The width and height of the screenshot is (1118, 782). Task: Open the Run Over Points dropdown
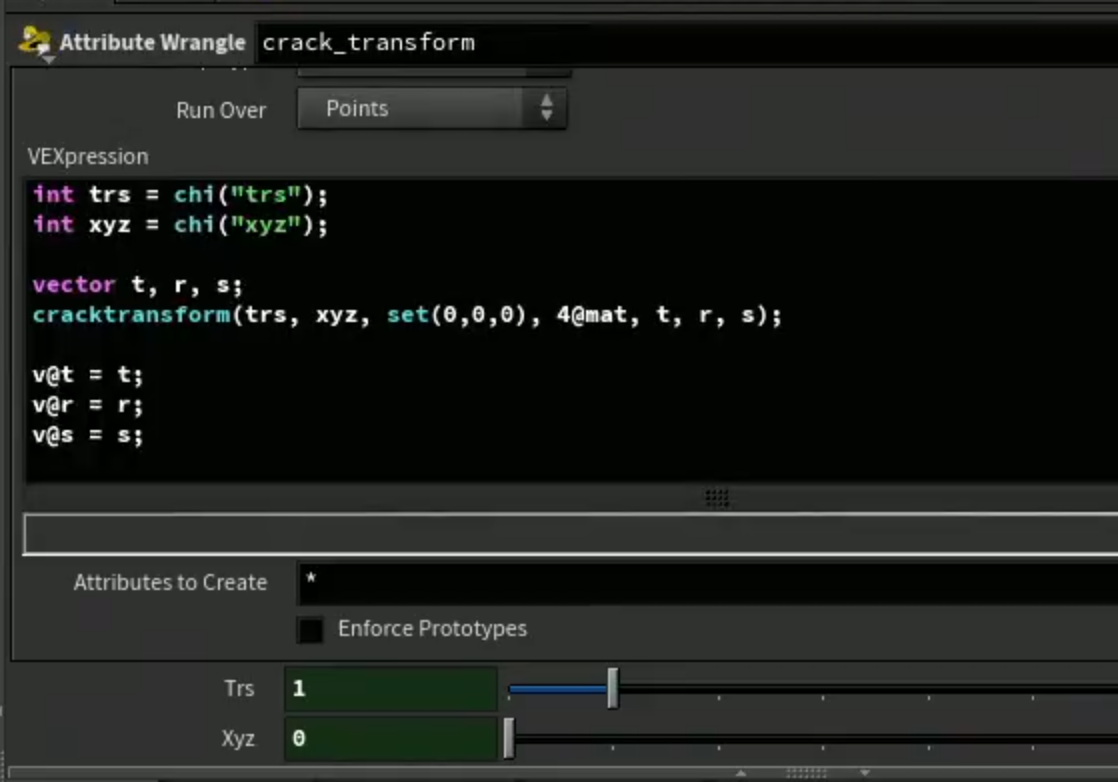point(432,108)
